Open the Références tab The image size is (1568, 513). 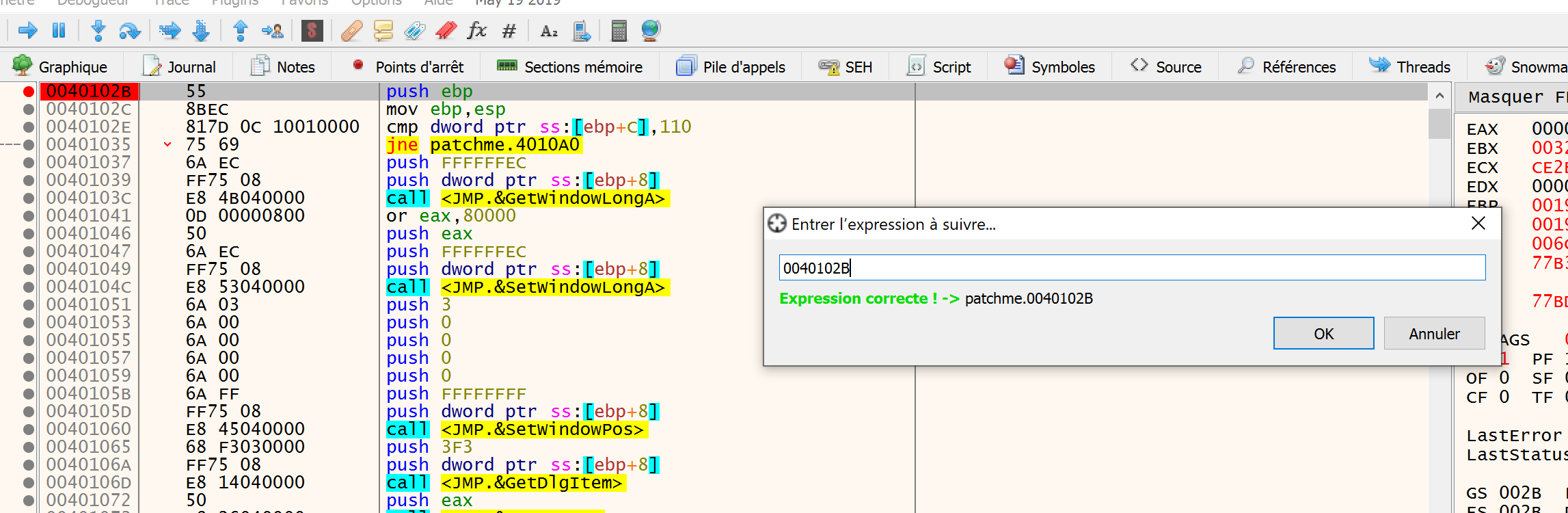tap(1287, 66)
